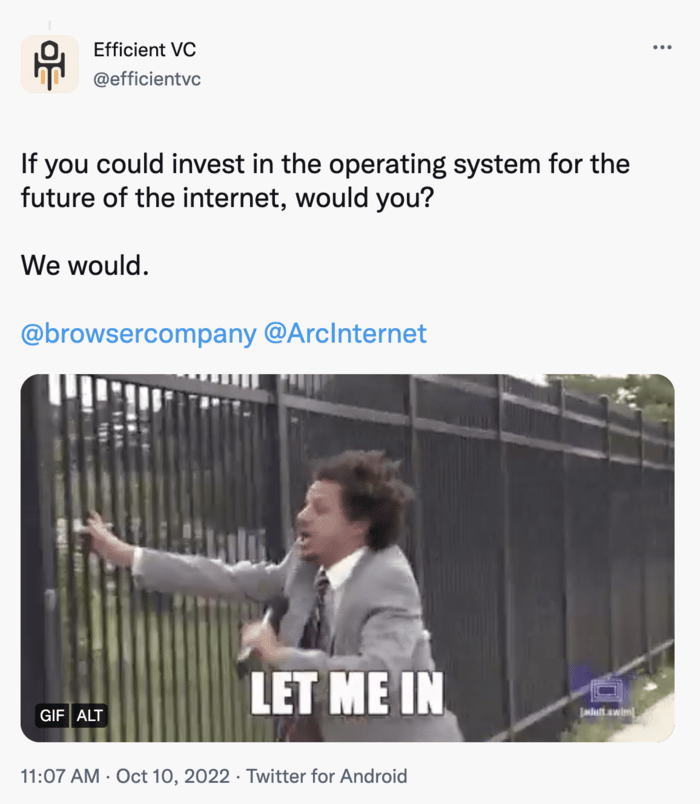Click the Twitter for Android source label
700x804 pixels.
click(327, 776)
